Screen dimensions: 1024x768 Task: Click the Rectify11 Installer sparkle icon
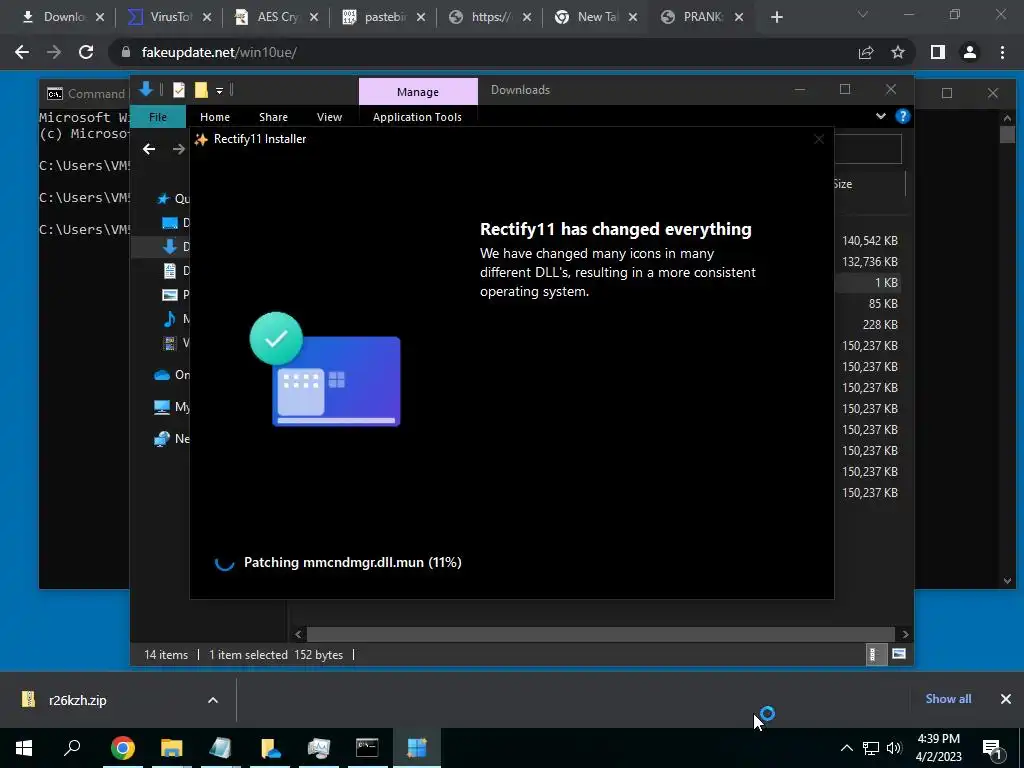[x=201, y=139]
